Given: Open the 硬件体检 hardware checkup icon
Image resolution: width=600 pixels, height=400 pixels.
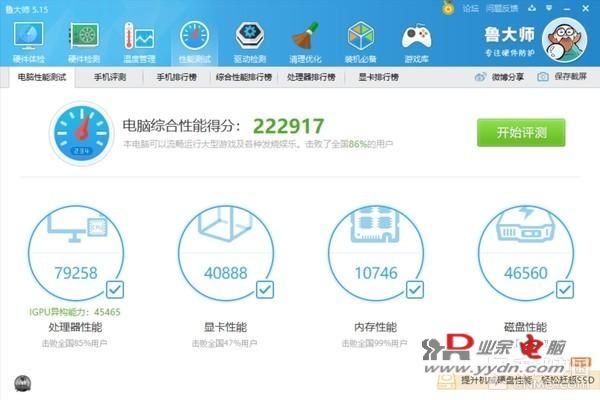Looking at the screenshot, I should [x=29, y=42].
